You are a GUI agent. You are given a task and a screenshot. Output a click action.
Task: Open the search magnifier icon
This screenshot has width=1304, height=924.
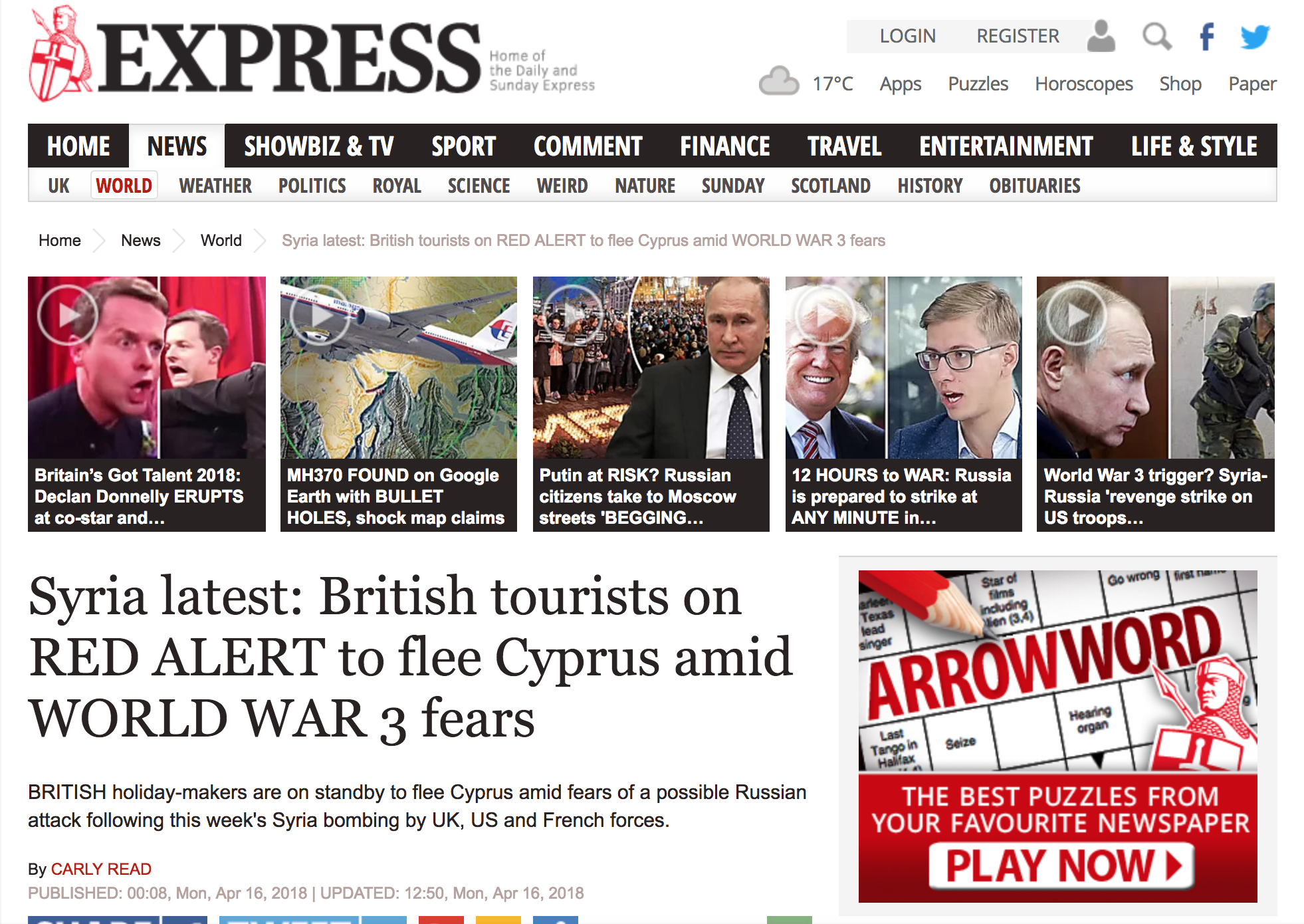[1156, 36]
